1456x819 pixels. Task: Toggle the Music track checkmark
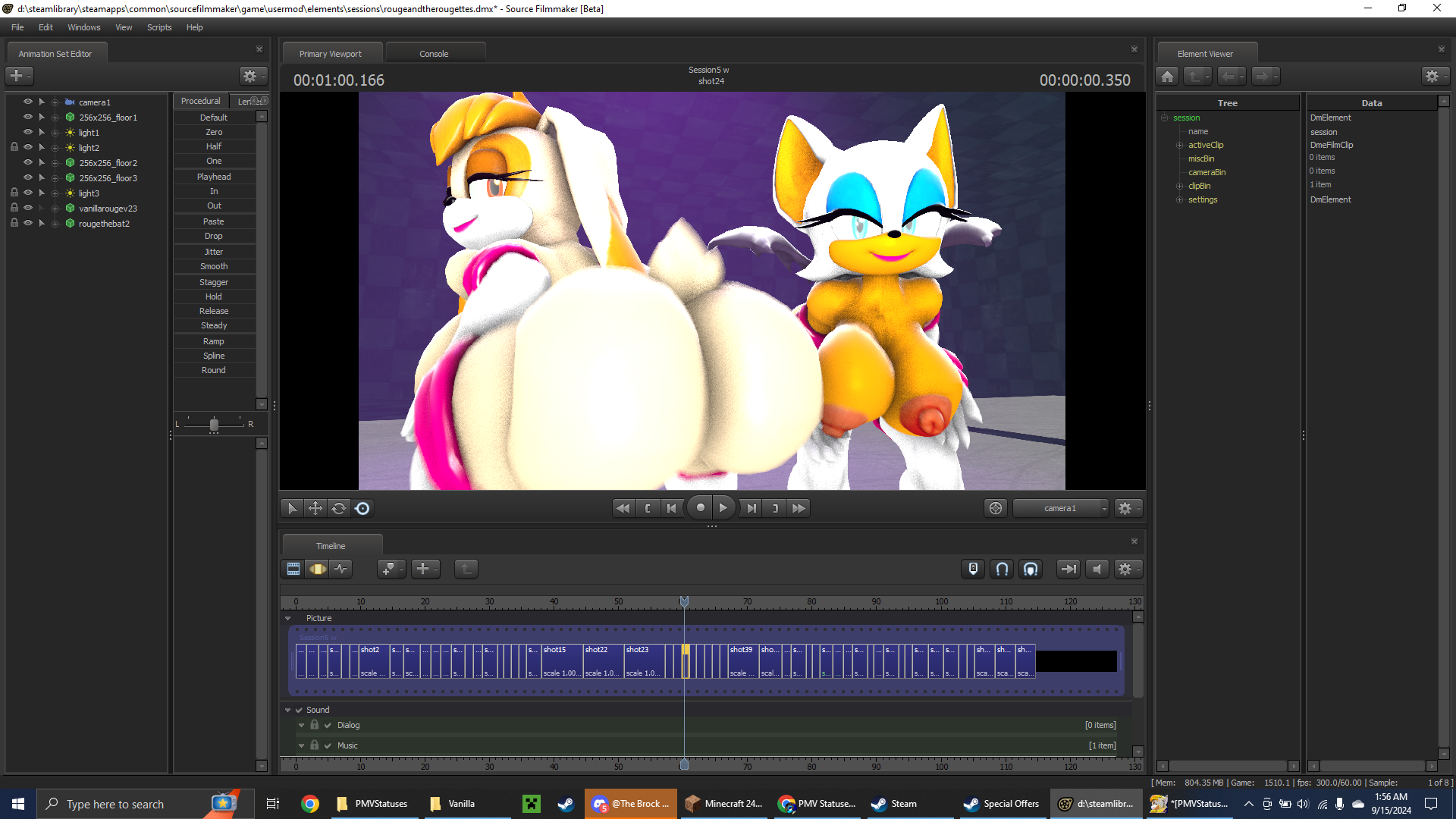(x=328, y=745)
